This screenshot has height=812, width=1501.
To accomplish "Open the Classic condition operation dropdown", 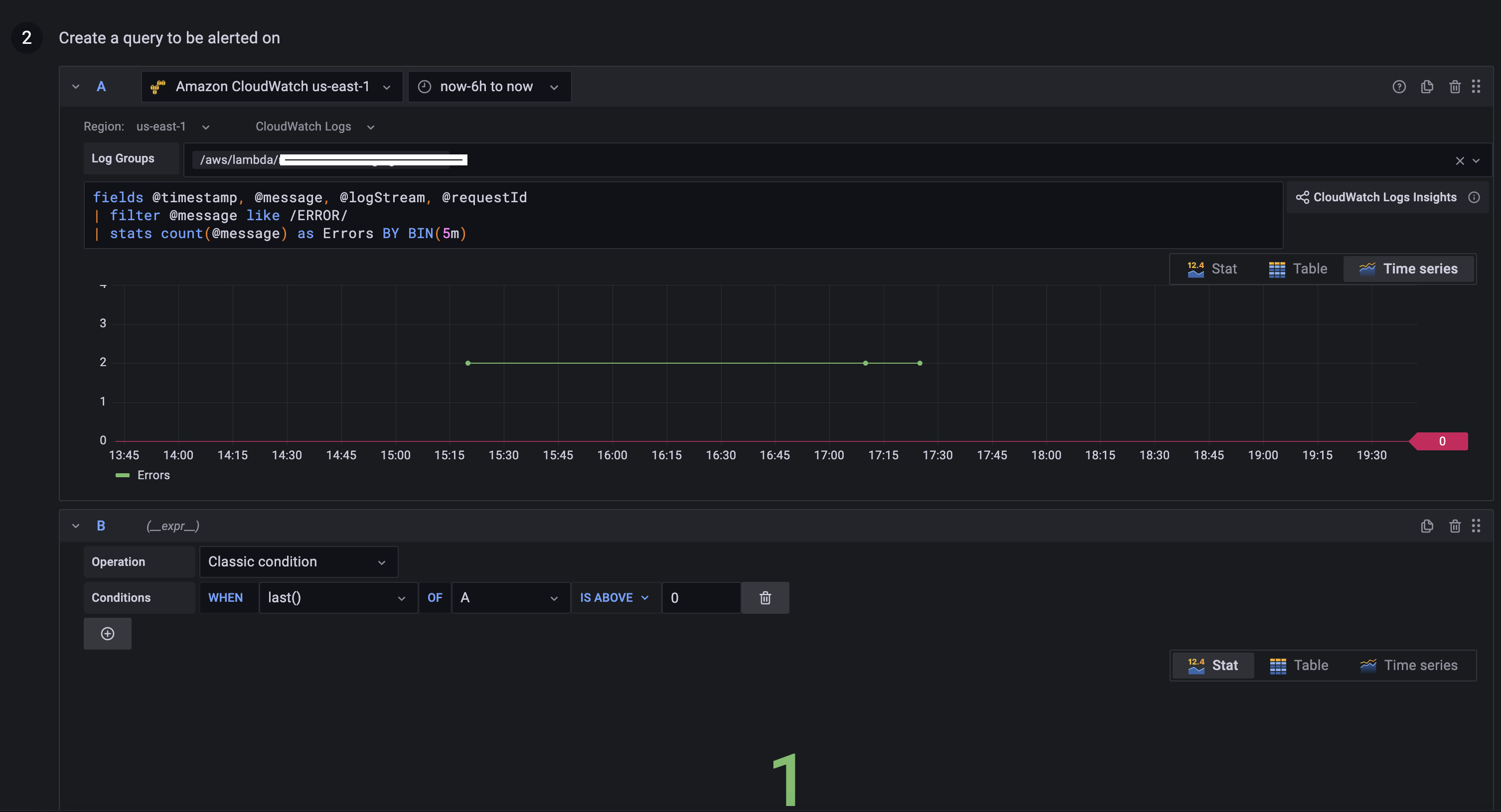I will 299,561.
